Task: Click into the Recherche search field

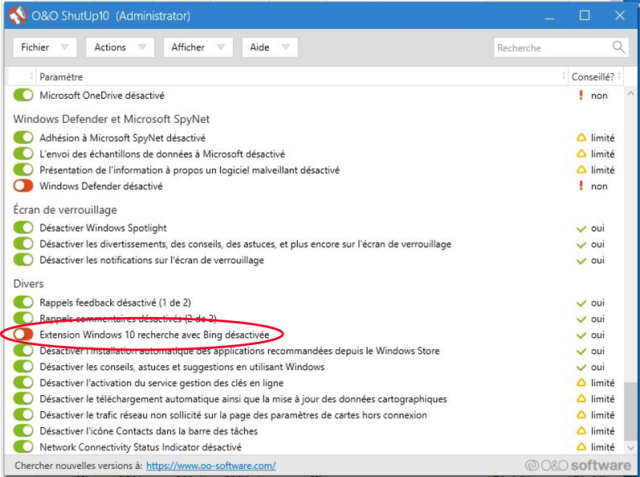Action: click(548, 47)
